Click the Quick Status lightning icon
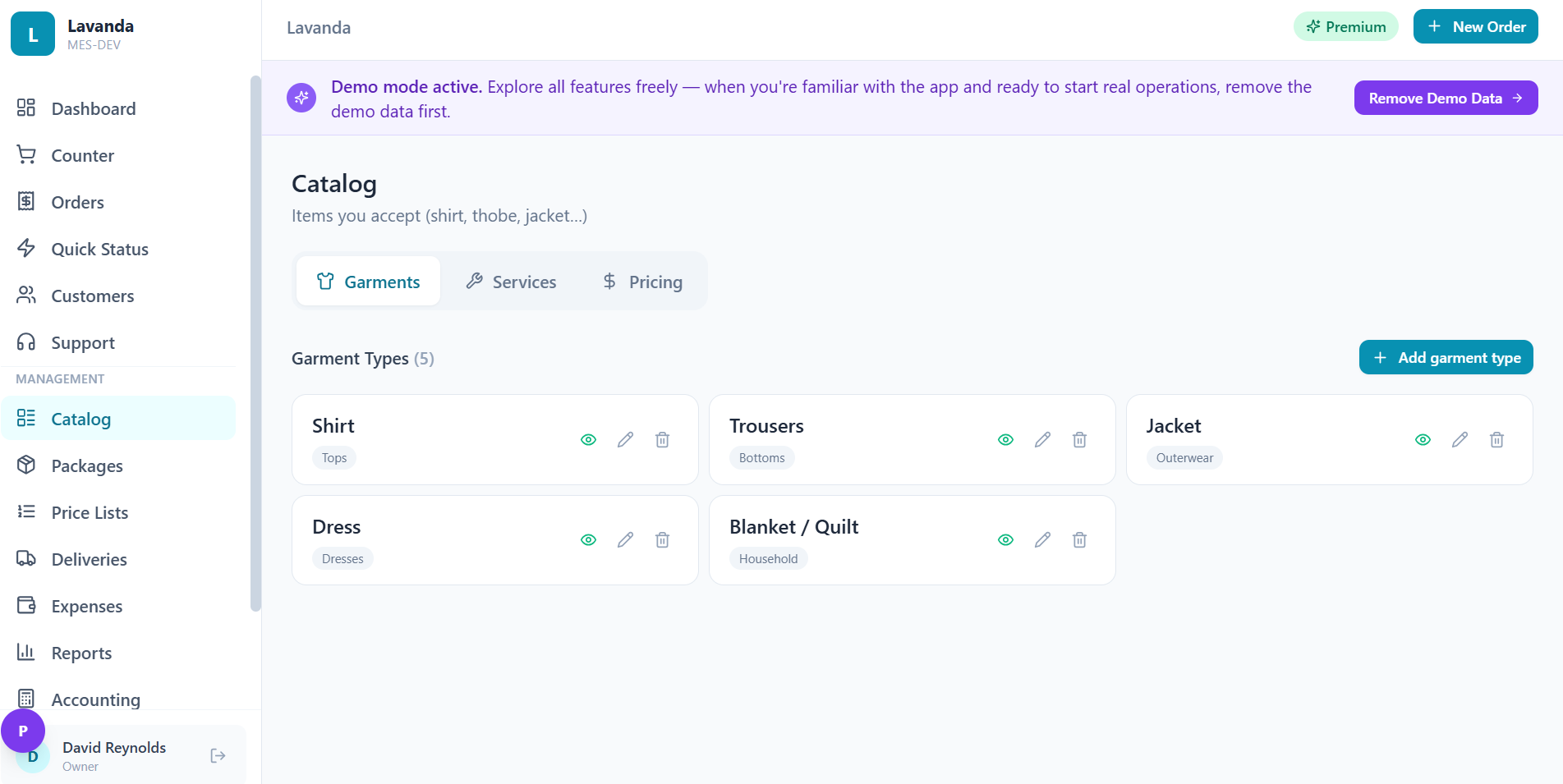 (26, 248)
